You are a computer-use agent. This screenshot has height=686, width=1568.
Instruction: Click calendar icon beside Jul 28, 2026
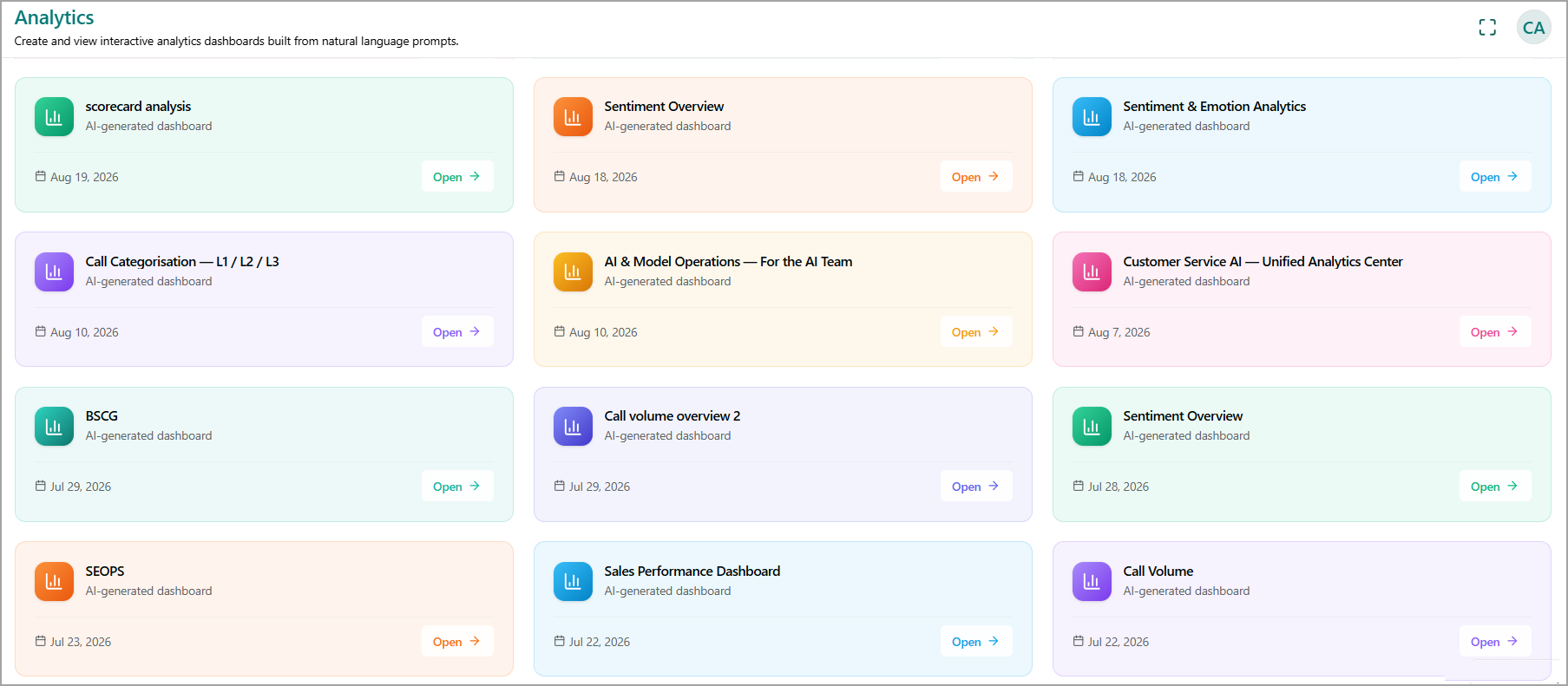pos(1078,486)
